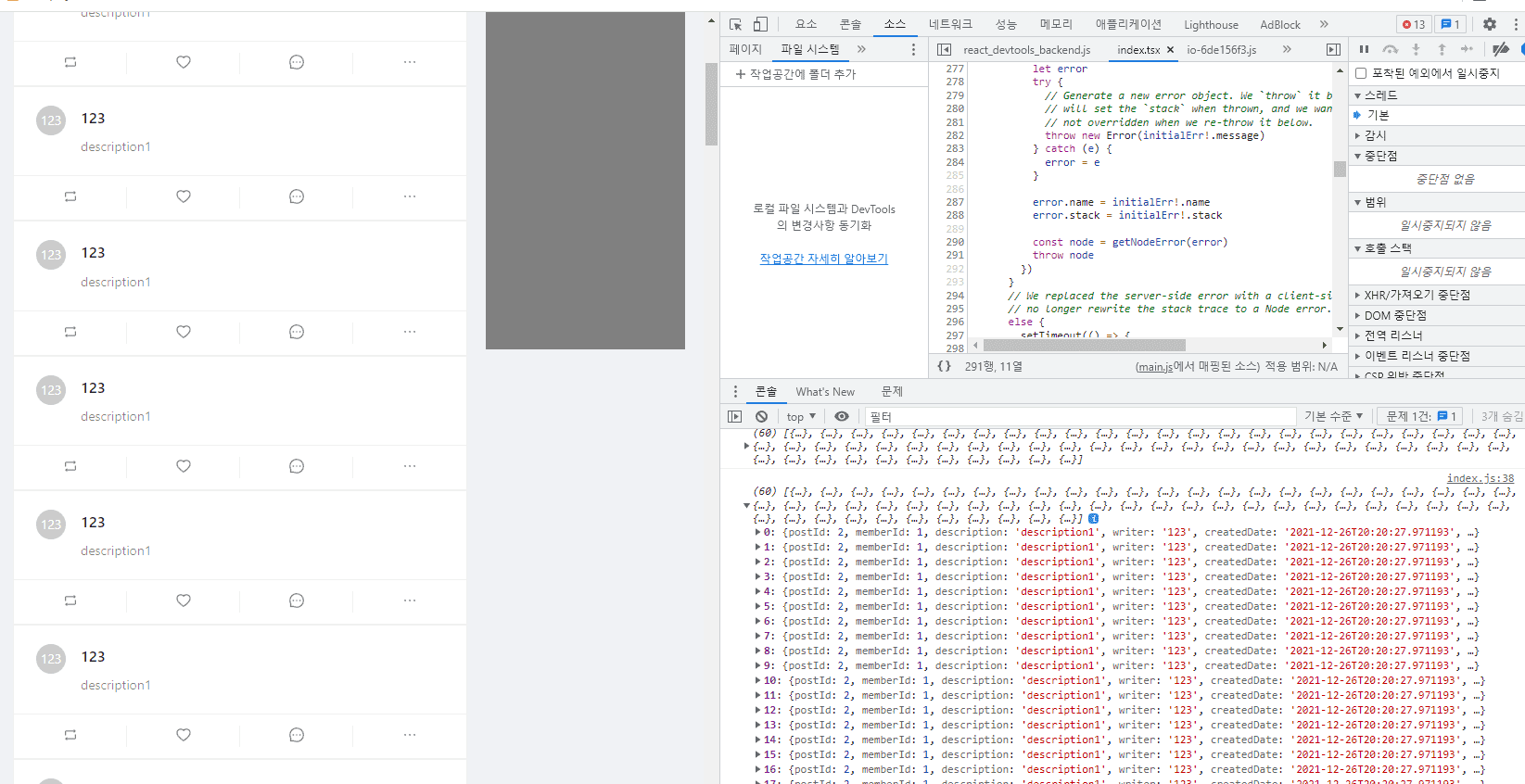1525x784 pixels.
Task: Click the pretty-print braces icon
Action: click(x=944, y=366)
